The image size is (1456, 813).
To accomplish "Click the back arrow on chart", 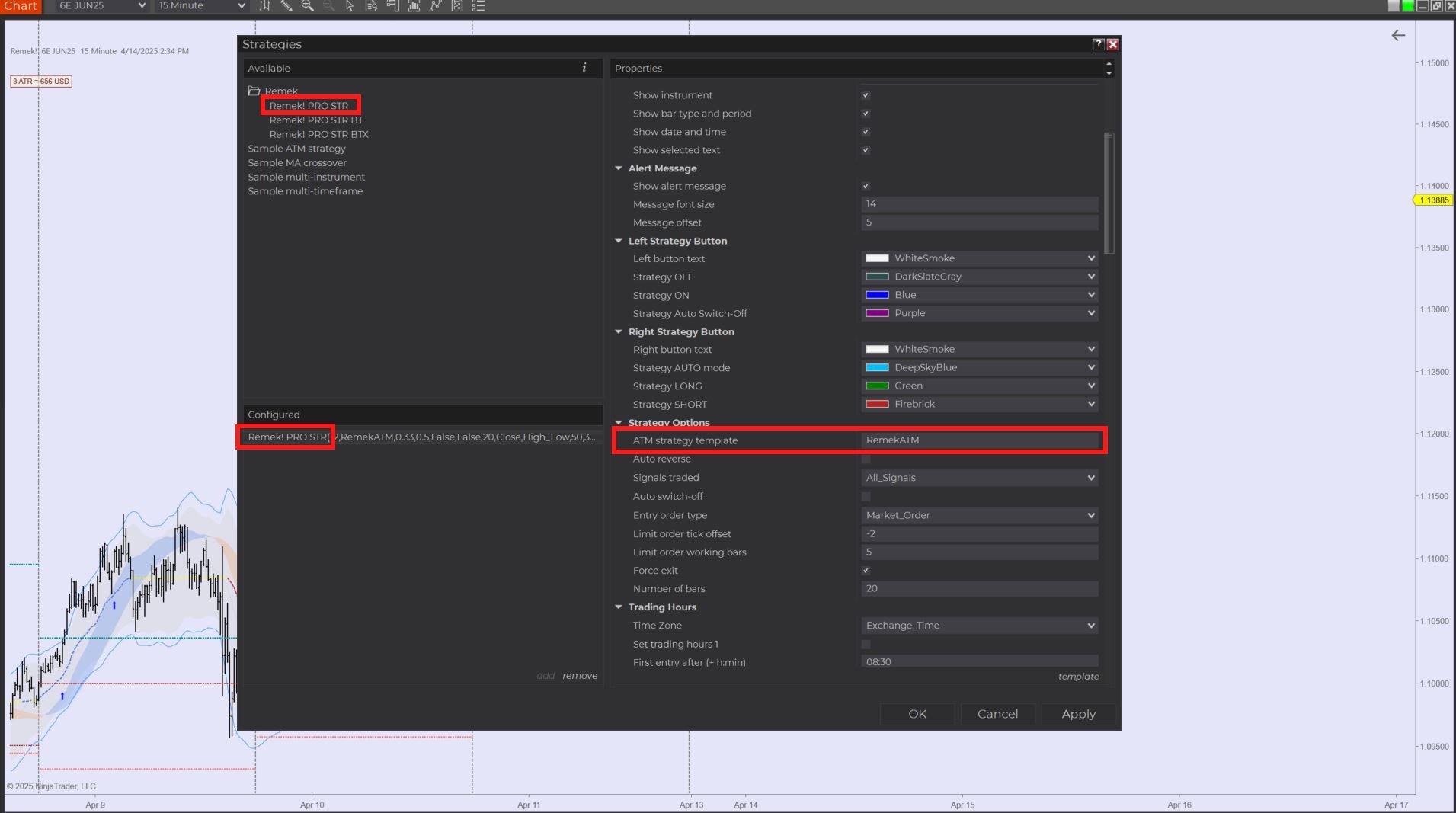I will pos(1398,35).
